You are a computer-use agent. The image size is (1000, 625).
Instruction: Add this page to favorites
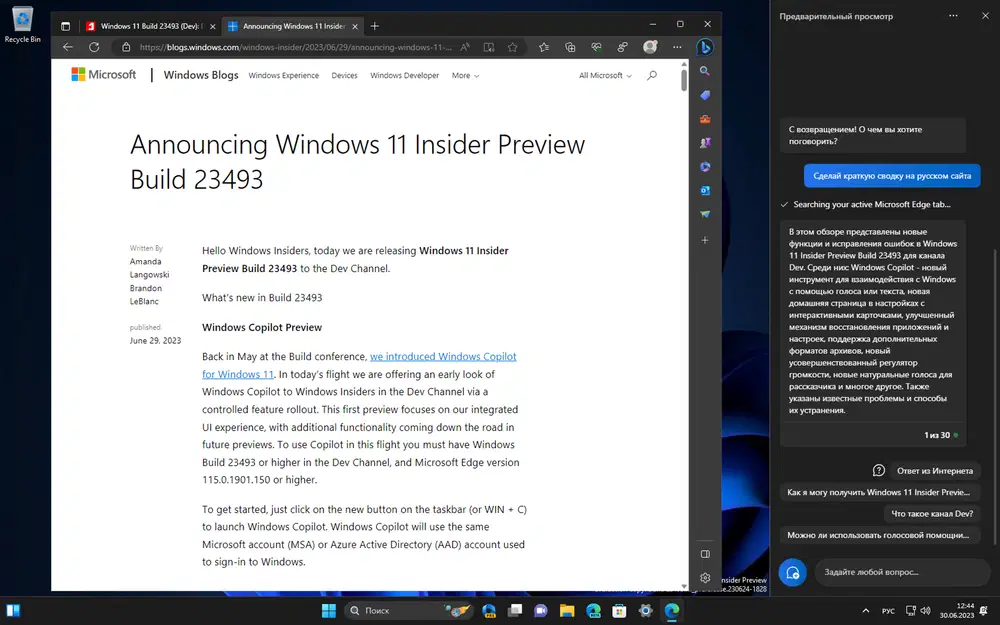512,47
